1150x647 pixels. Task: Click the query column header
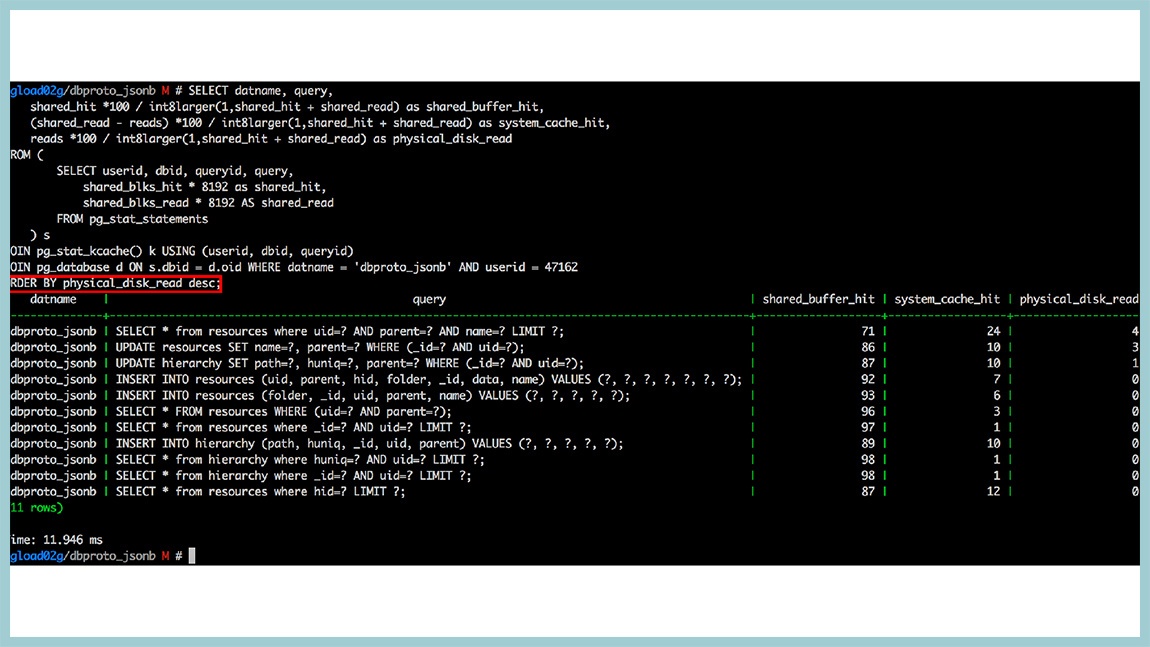[x=429, y=299]
